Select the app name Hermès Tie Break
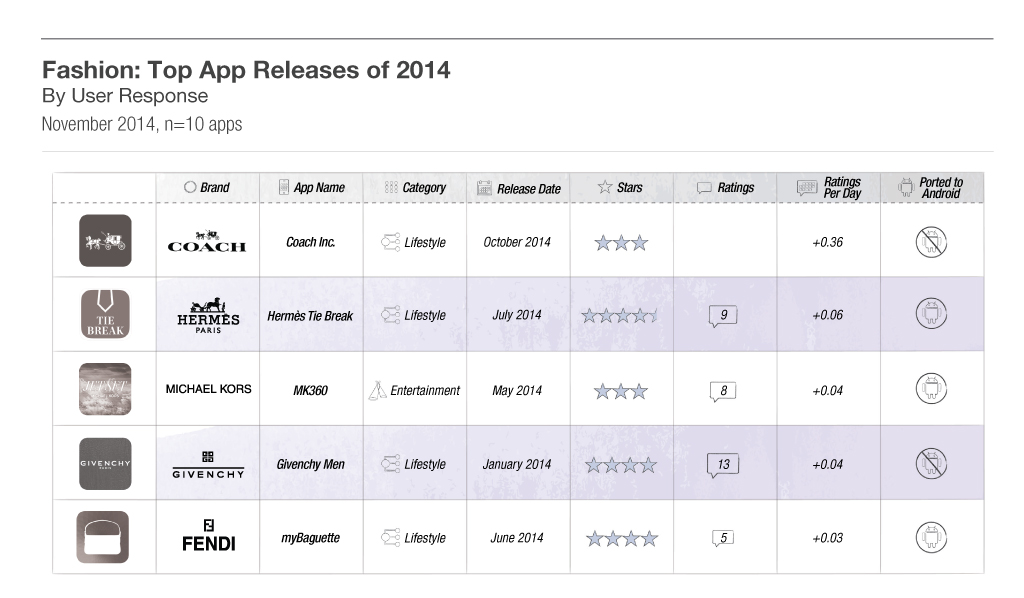Screen dimensions: 1024x598 (310, 316)
